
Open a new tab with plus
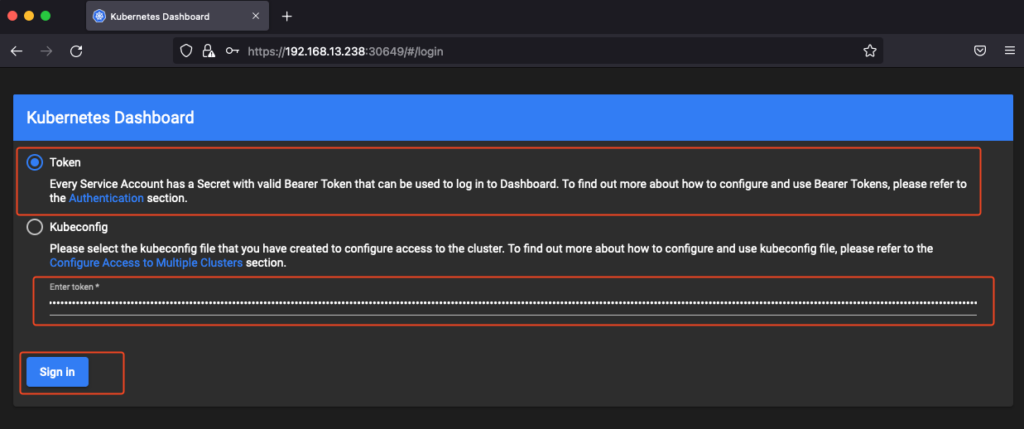click(x=287, y=16)
